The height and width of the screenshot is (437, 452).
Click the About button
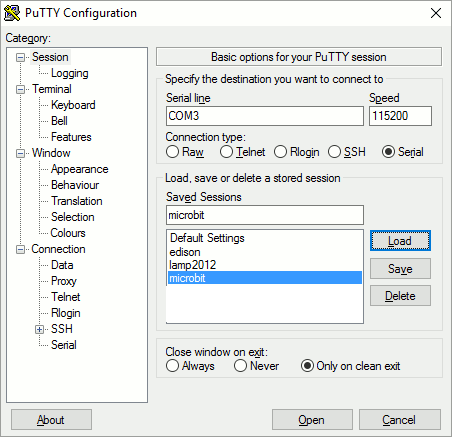[x=51, y=420]
